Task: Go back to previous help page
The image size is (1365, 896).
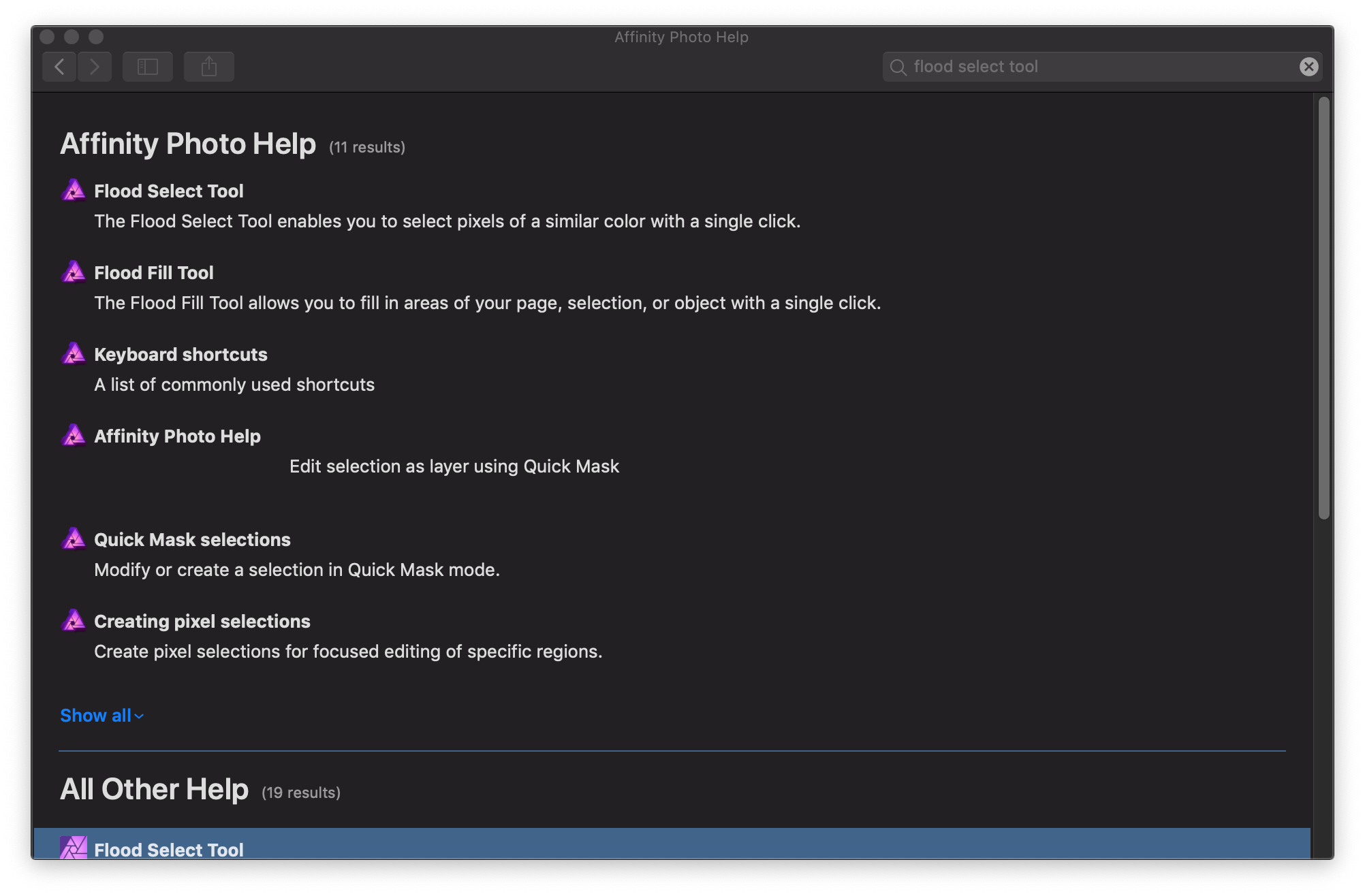Action: 60,67
